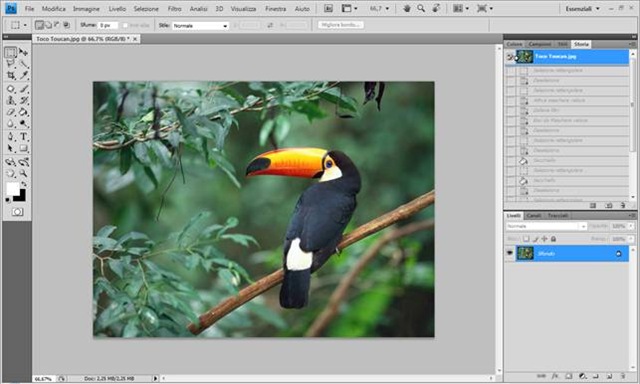
Task: Toggle lock all icon in Layers panel
Action: click(x=553, y=239)
